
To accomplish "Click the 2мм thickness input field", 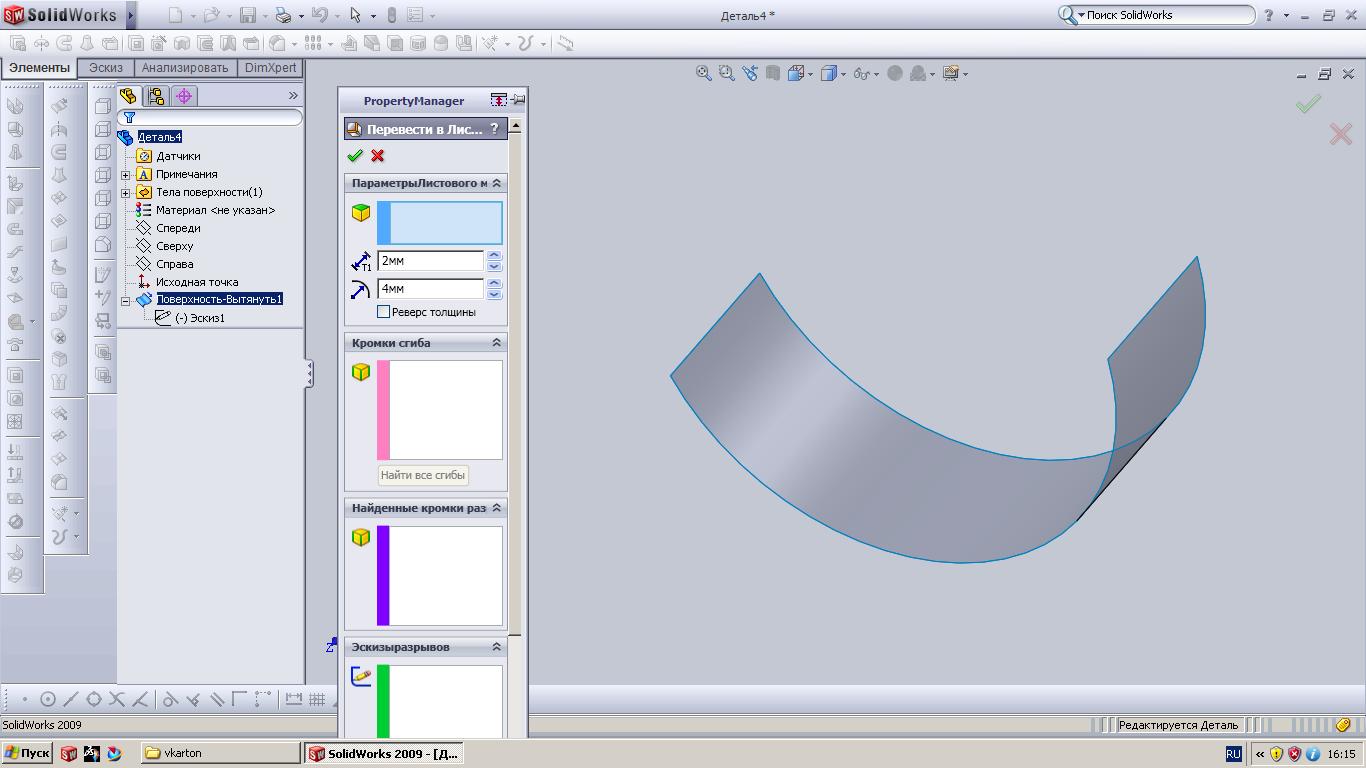I will 431,260.
